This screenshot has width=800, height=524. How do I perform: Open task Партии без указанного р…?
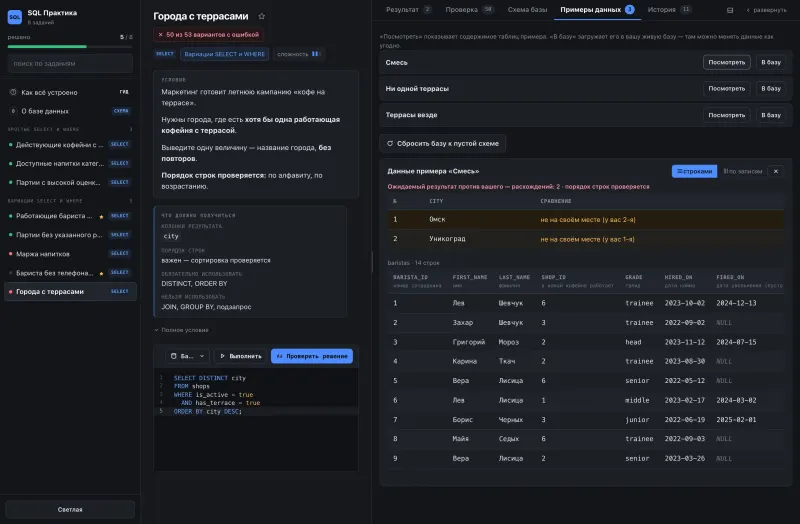[x=70, y=235]
